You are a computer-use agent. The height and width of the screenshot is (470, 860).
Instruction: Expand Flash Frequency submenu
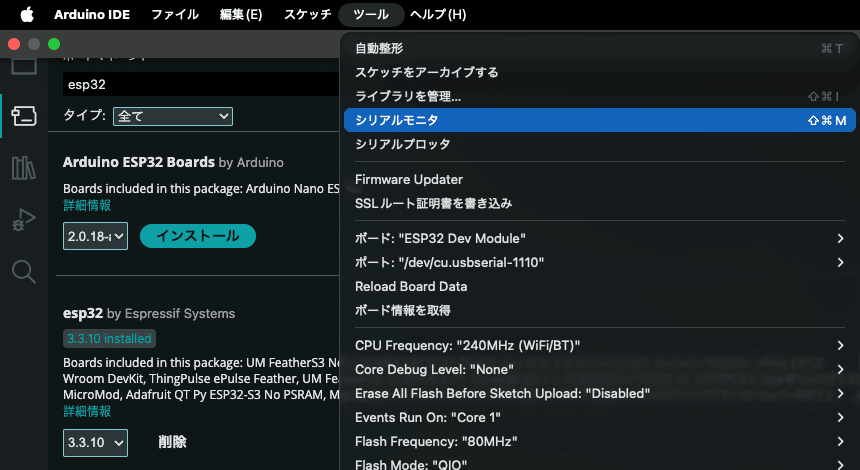599,442
